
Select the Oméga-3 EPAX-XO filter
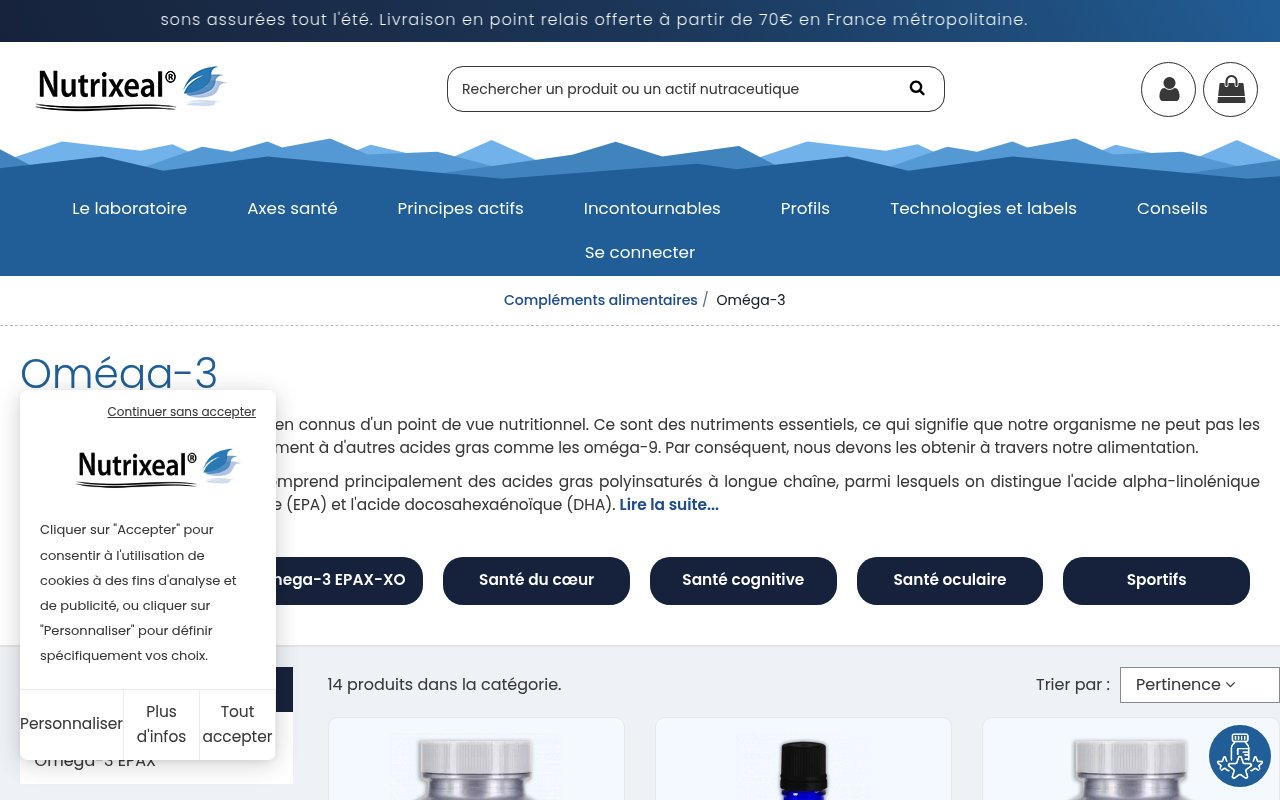(349, 581)
